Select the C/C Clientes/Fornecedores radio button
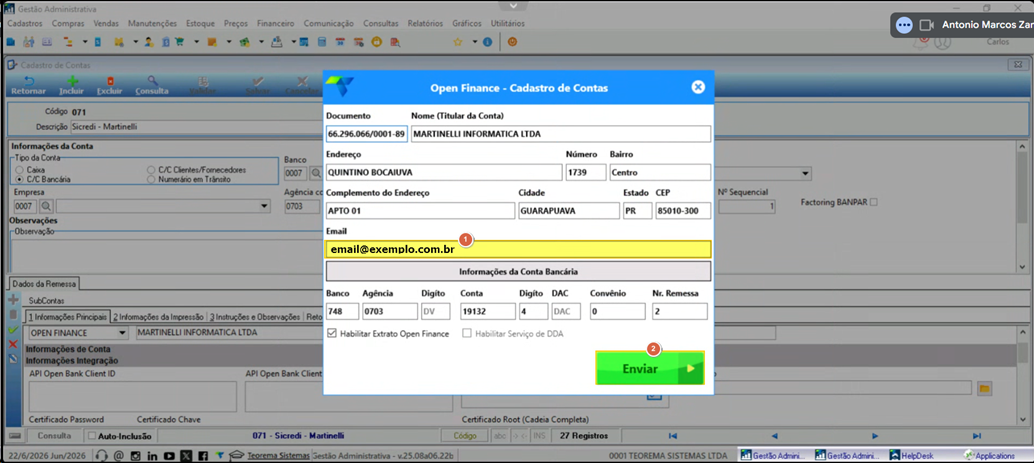Viewport: 1034px width, 463px height. [x=152, y=170]
